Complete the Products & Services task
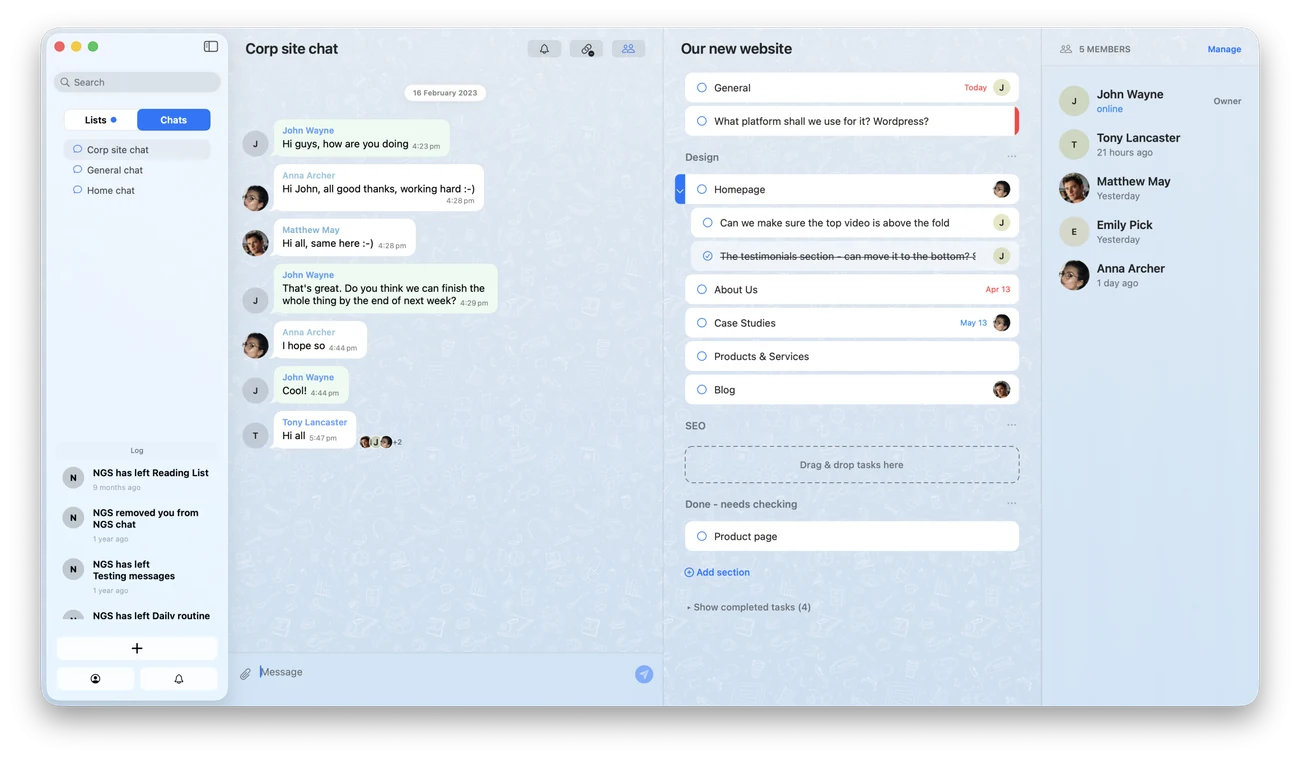The height and width of the screenshot is (760, 1300). click(702, 356)
